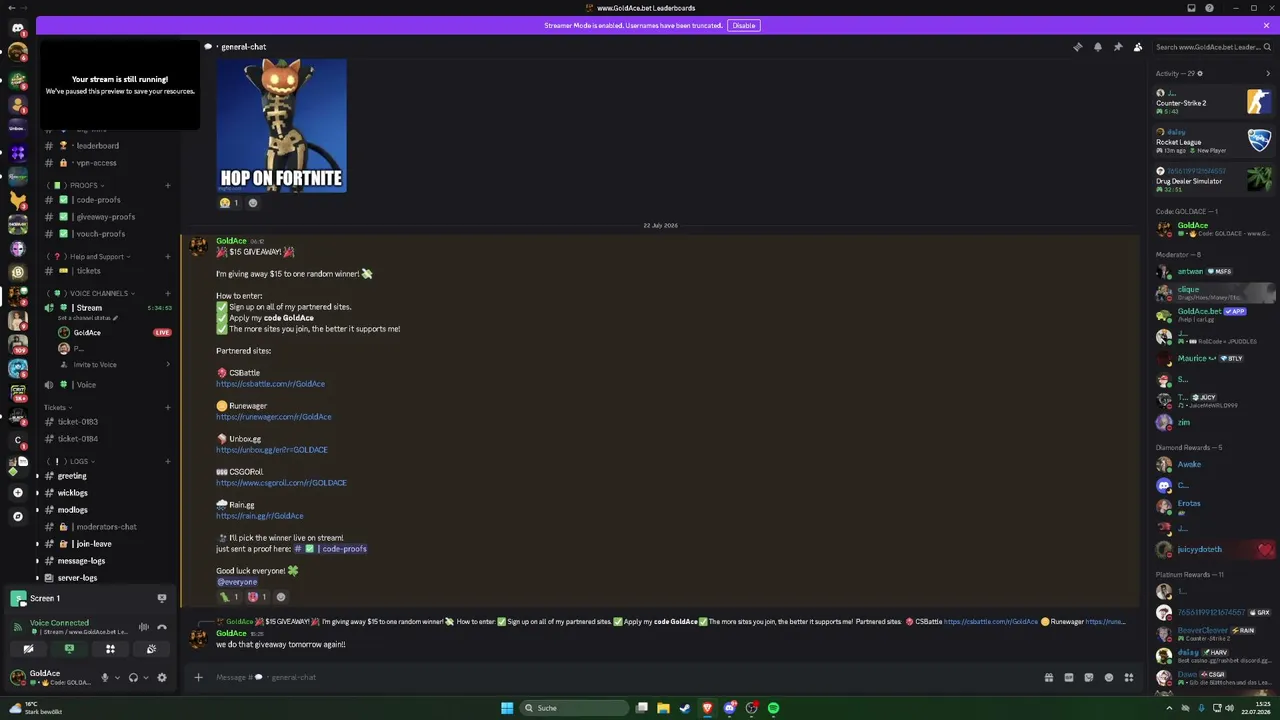Open microphone input options dropdown
This screenshot has width=1280, height=720.
117,678
